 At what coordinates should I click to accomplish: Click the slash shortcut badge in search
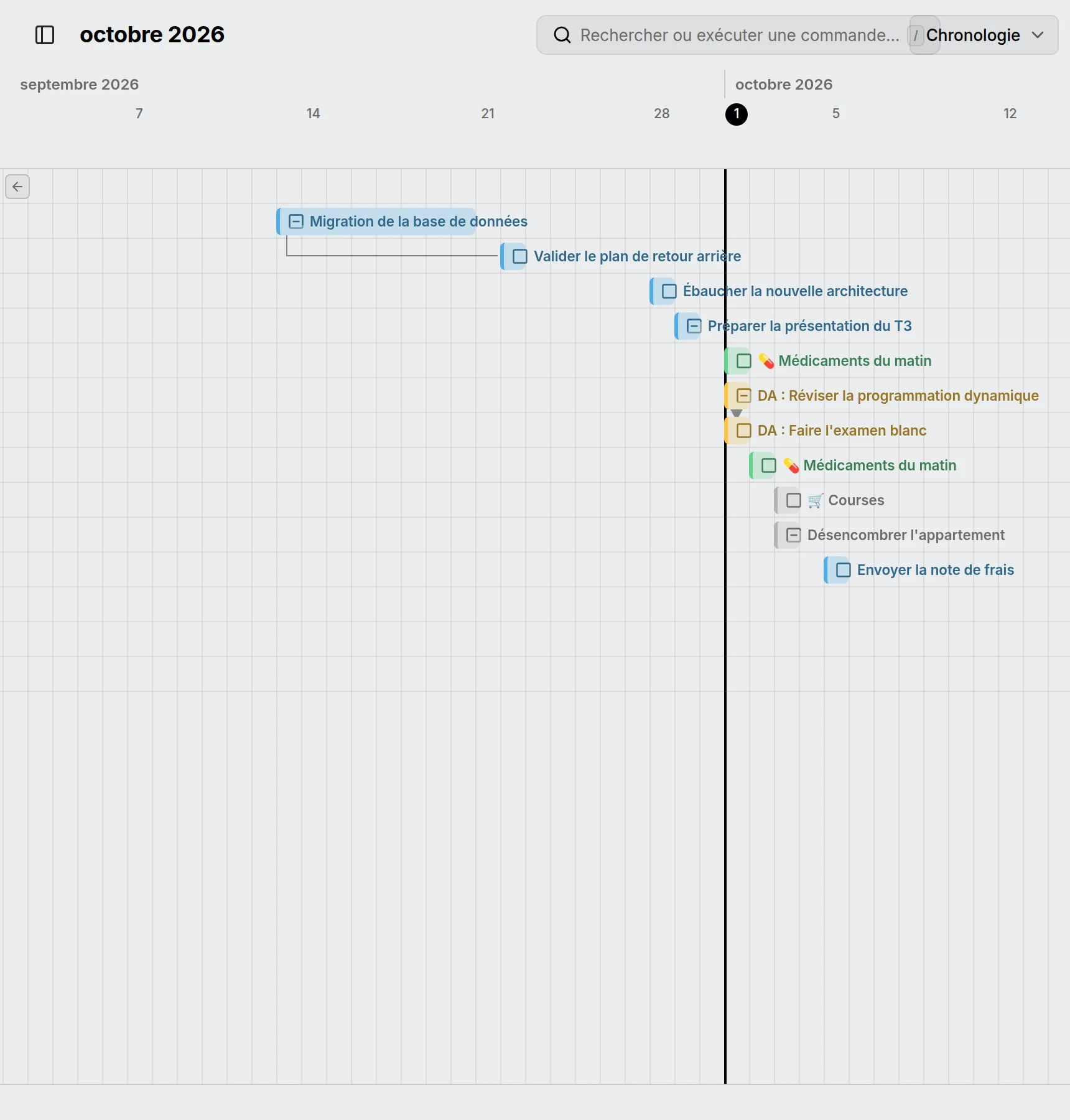click(x=915, y=35)
